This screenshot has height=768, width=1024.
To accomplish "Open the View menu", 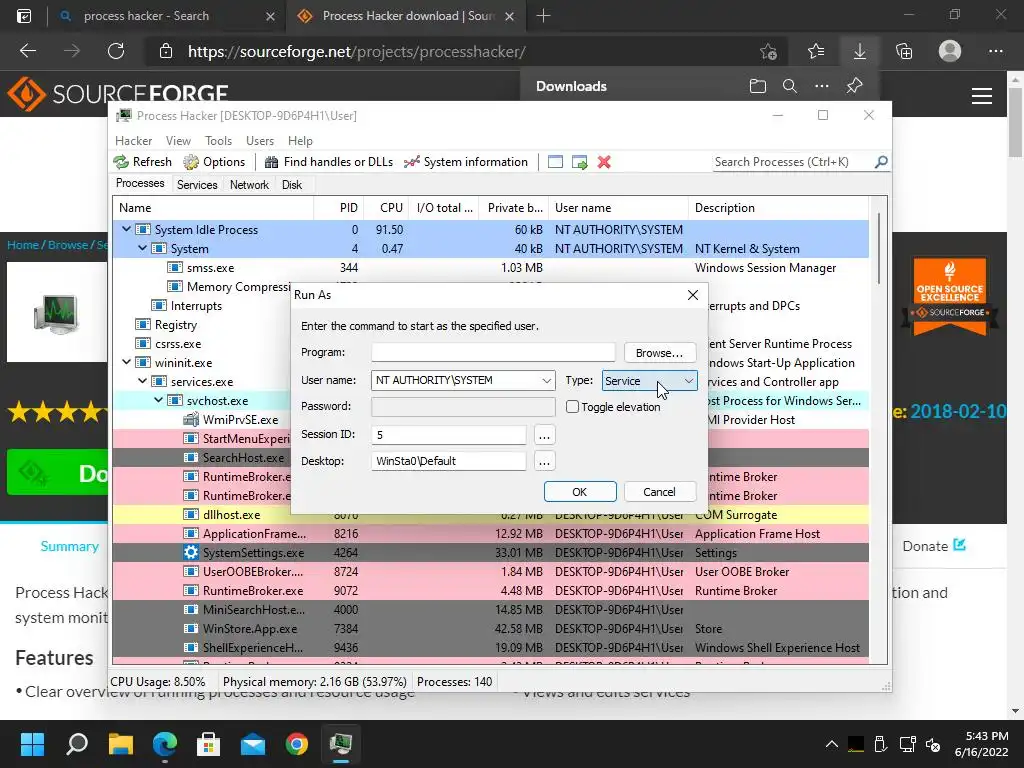I will click(178, 140).
